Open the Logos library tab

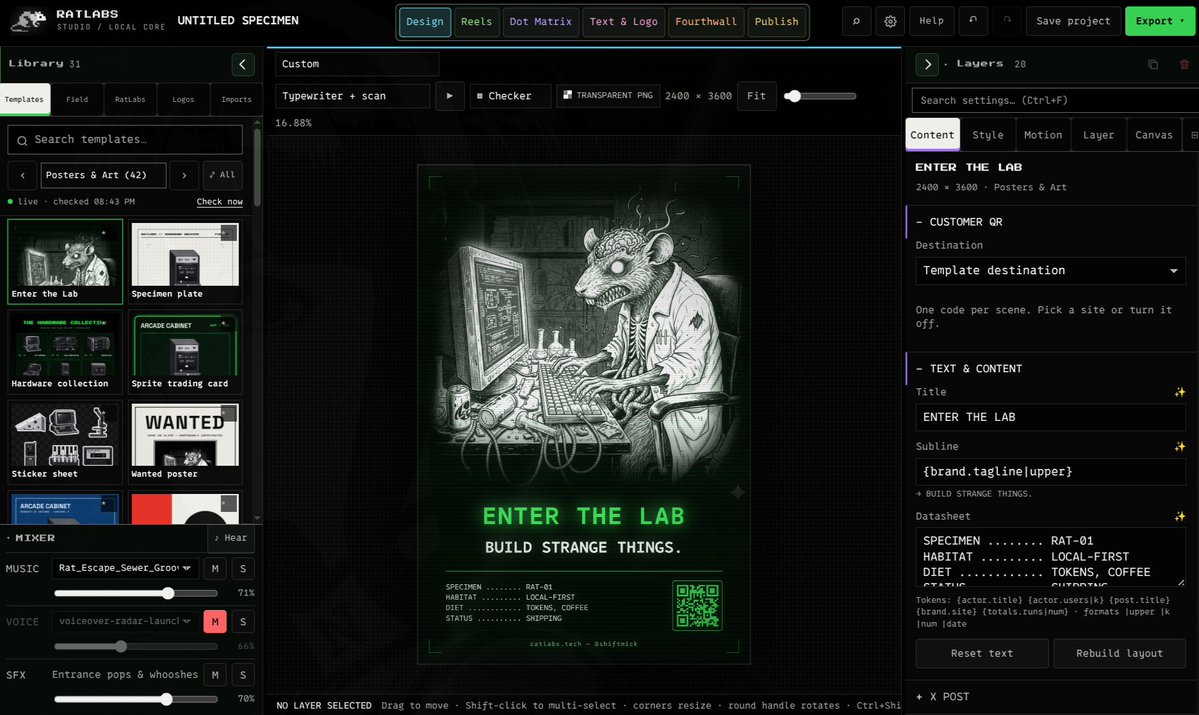pos(183,99)
